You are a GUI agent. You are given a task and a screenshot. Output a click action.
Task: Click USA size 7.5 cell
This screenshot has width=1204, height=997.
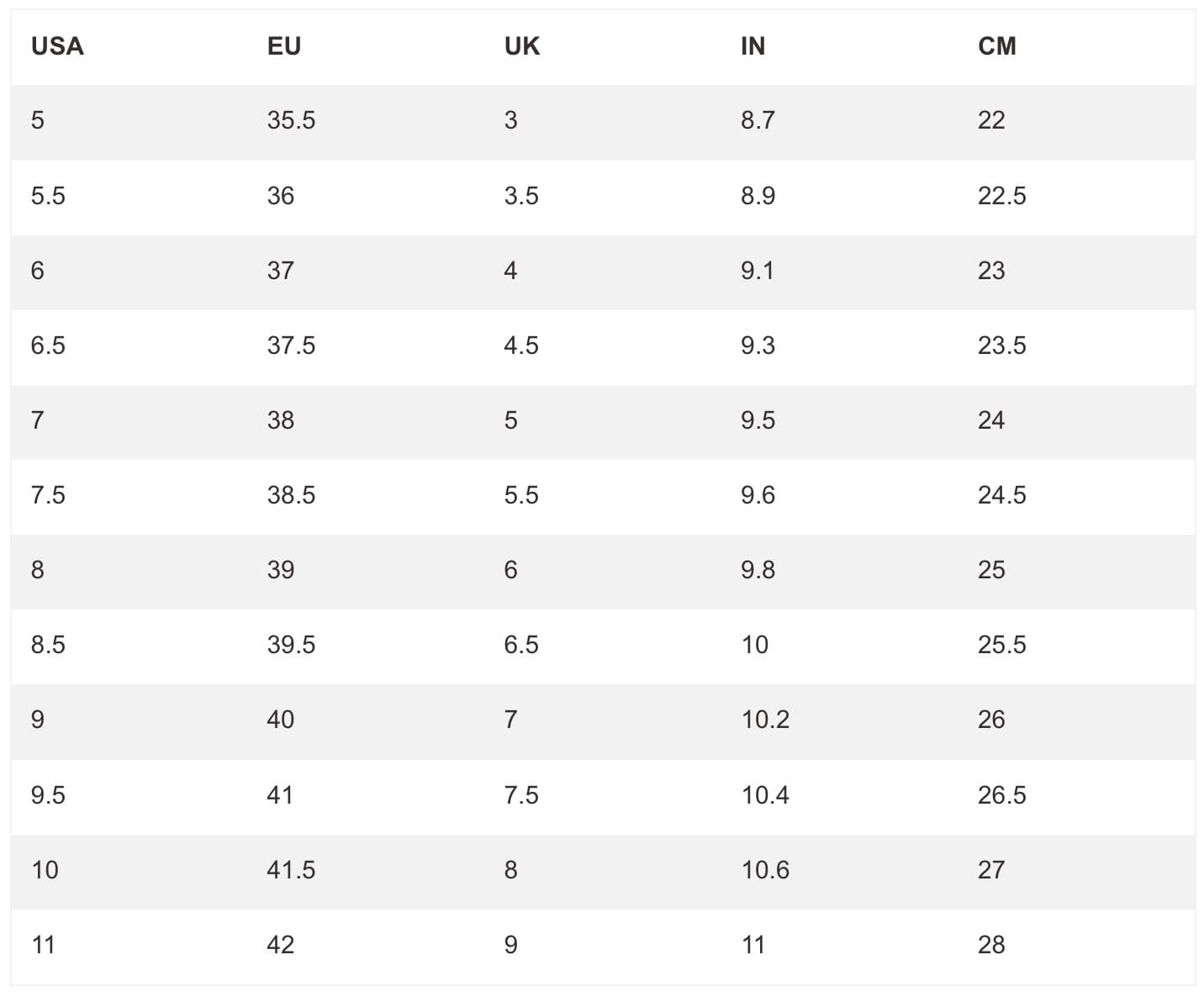(48, 495)
